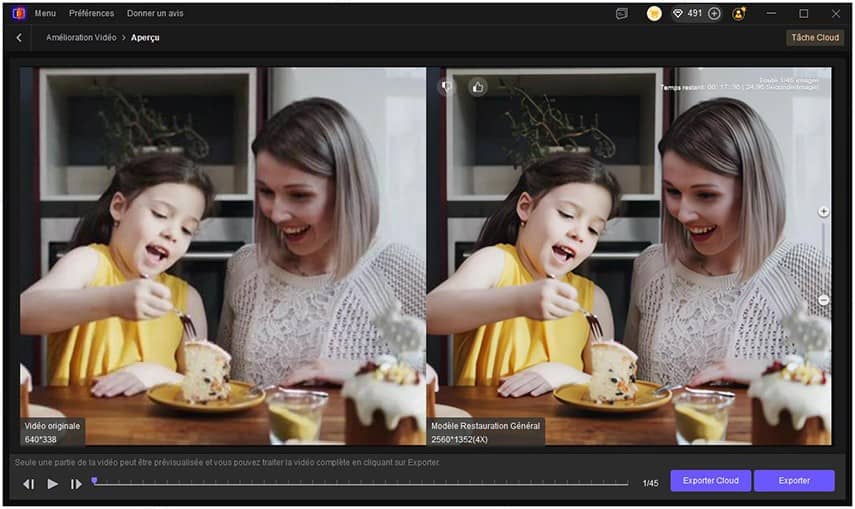
Task: Open the Menu item
Action: pyautogui.click(x=45, y=13)
